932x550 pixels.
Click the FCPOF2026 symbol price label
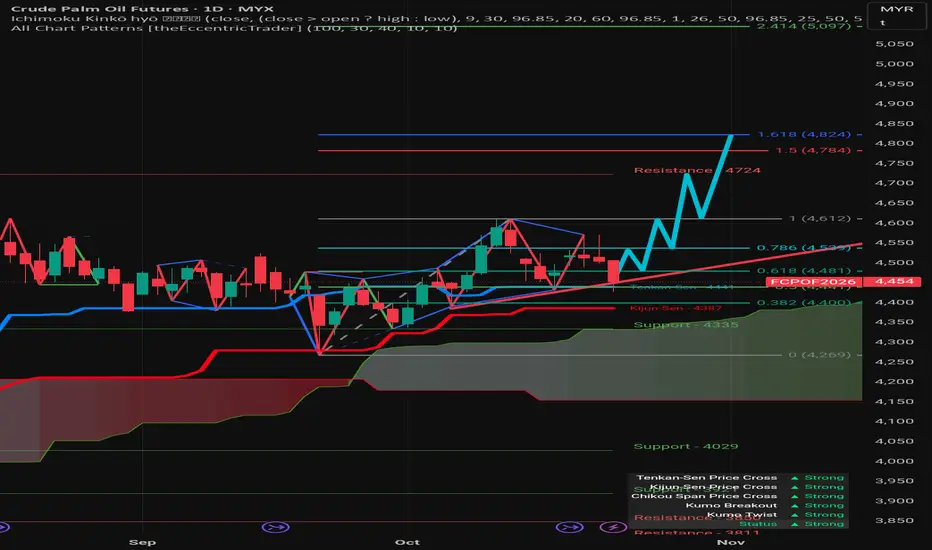point(813,282)
